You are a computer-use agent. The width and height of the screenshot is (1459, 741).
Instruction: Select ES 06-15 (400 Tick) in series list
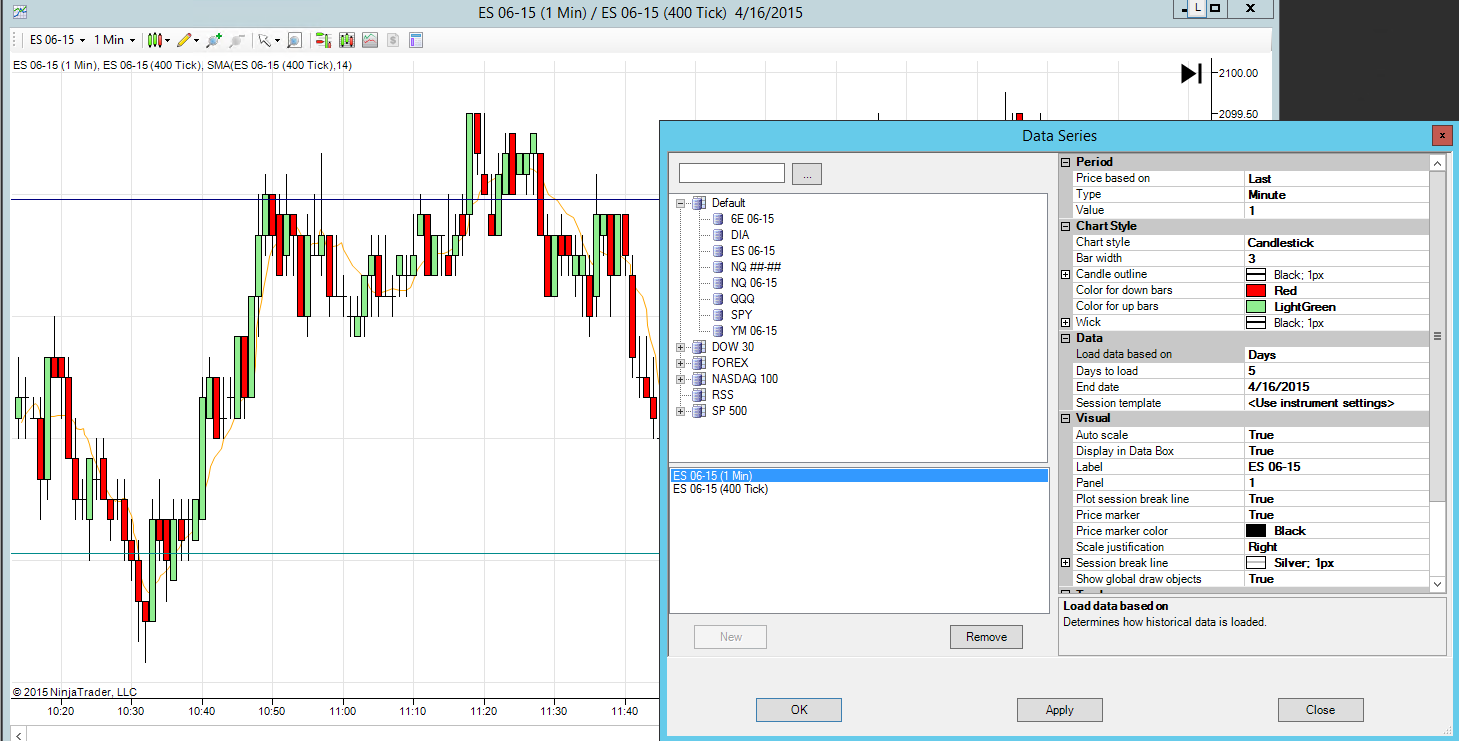859,490
